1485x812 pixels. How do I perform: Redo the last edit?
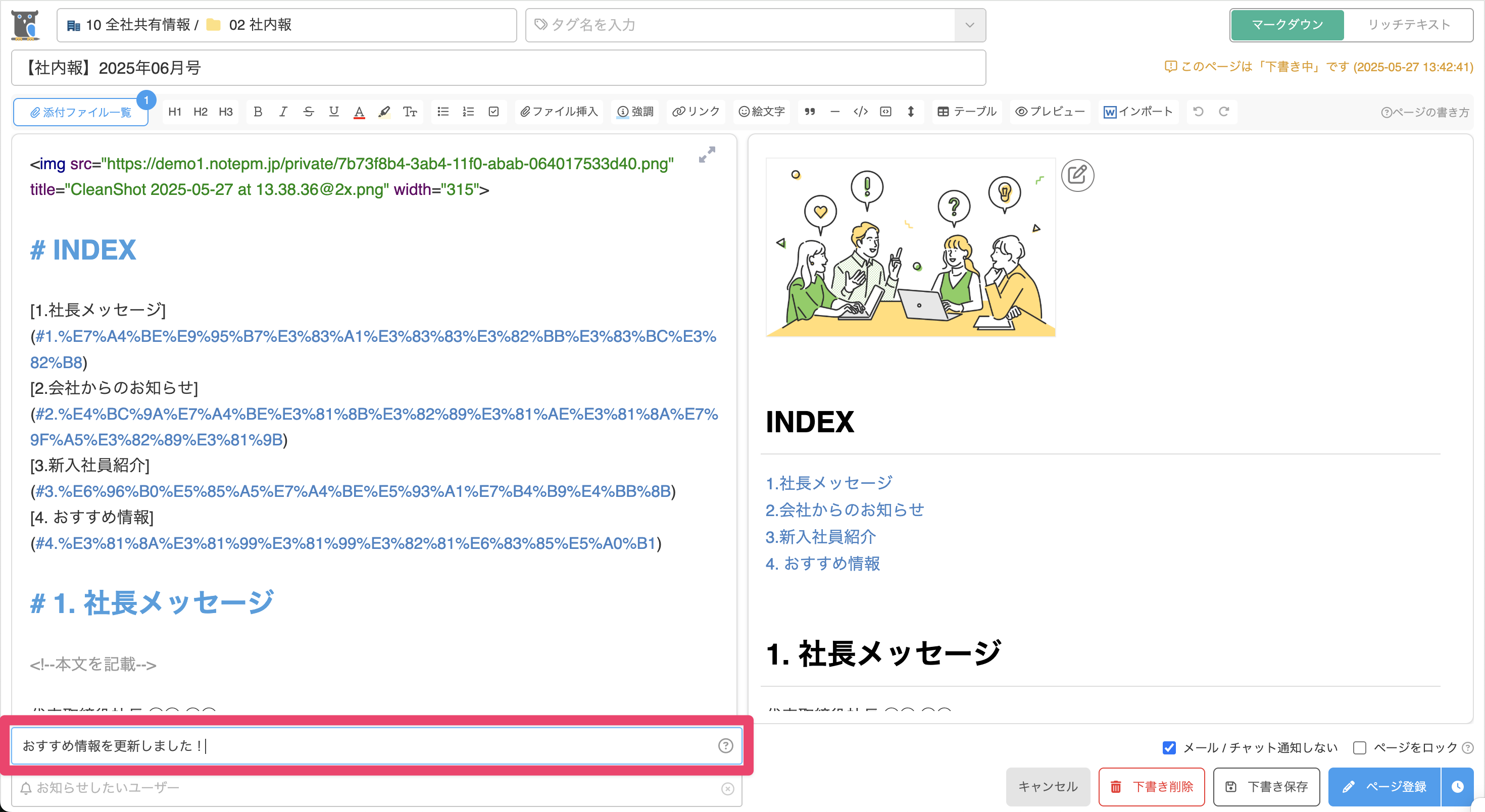(1224, 112)
